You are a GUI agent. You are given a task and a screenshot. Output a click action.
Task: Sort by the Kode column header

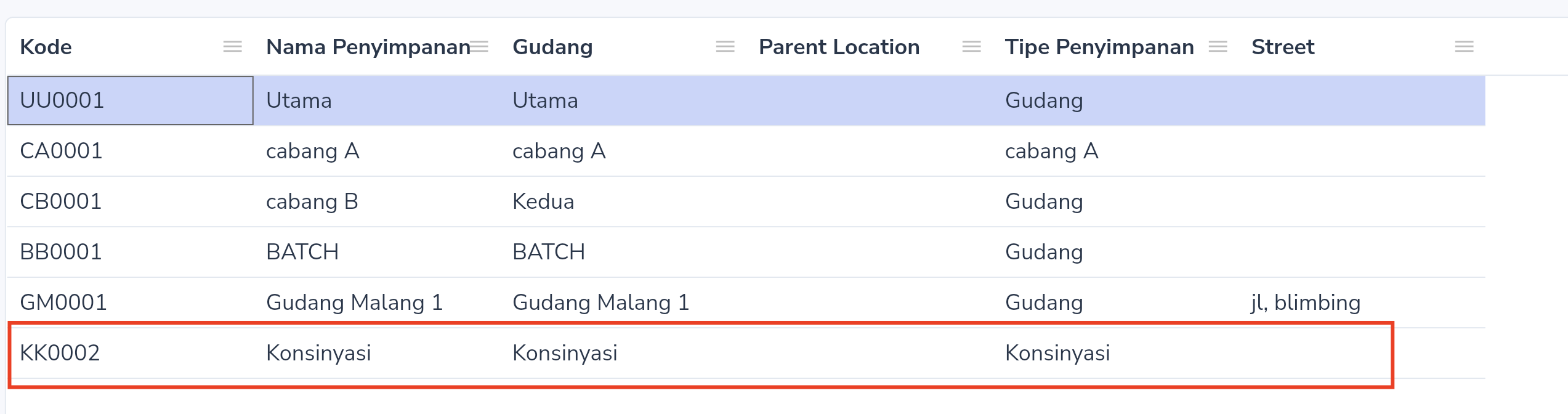click(46, 47)
